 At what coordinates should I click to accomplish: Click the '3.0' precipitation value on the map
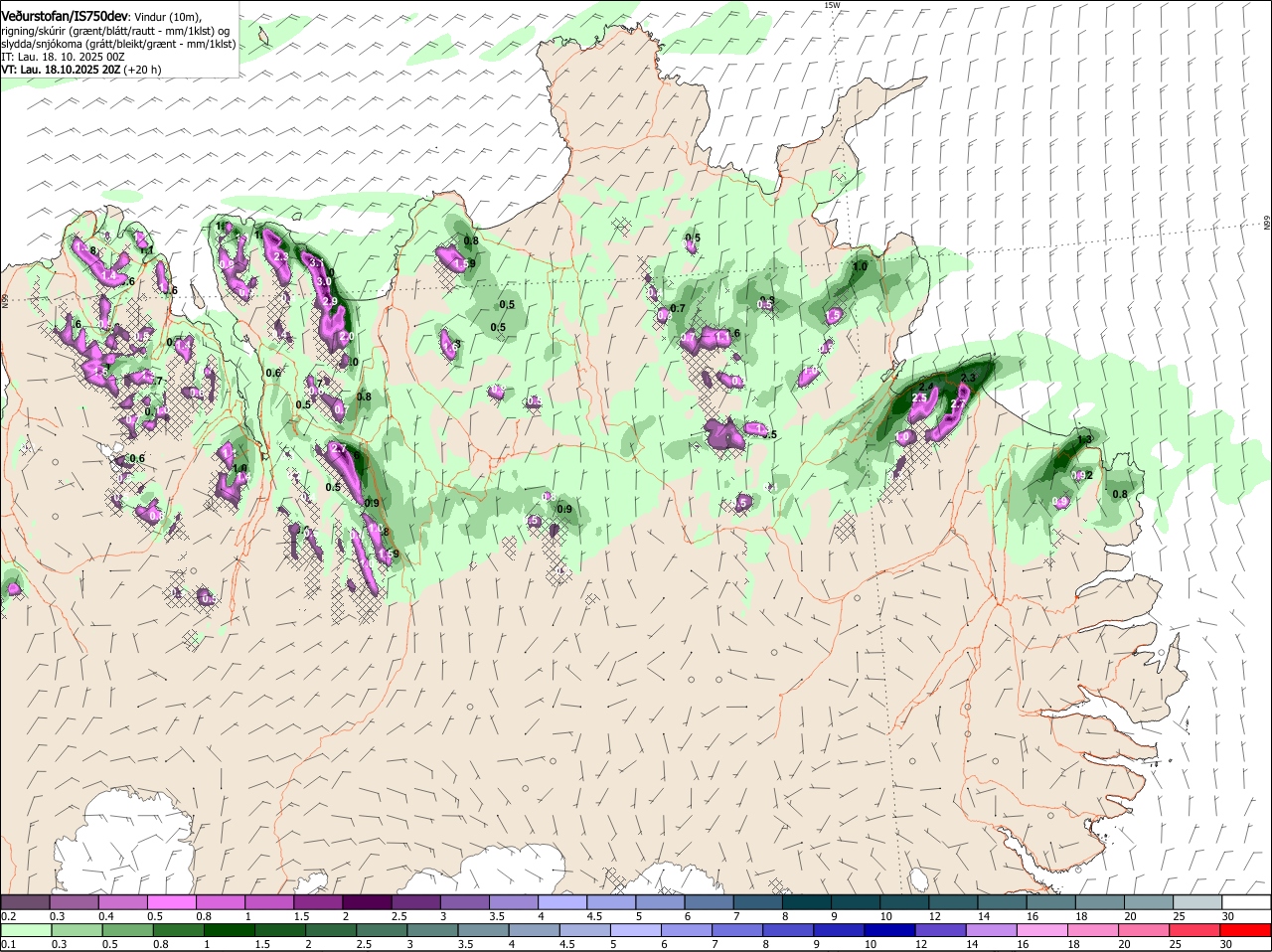(324, 281)
